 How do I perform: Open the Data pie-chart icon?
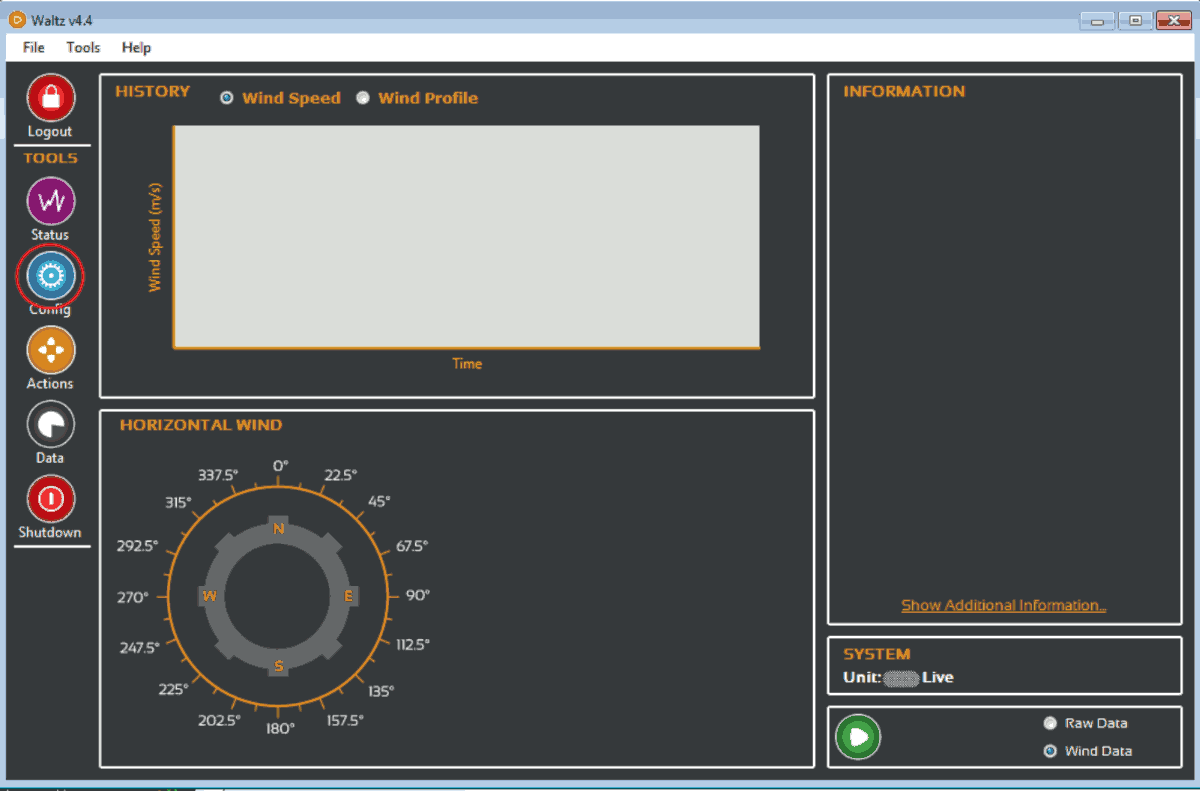(x=50, y=425)
